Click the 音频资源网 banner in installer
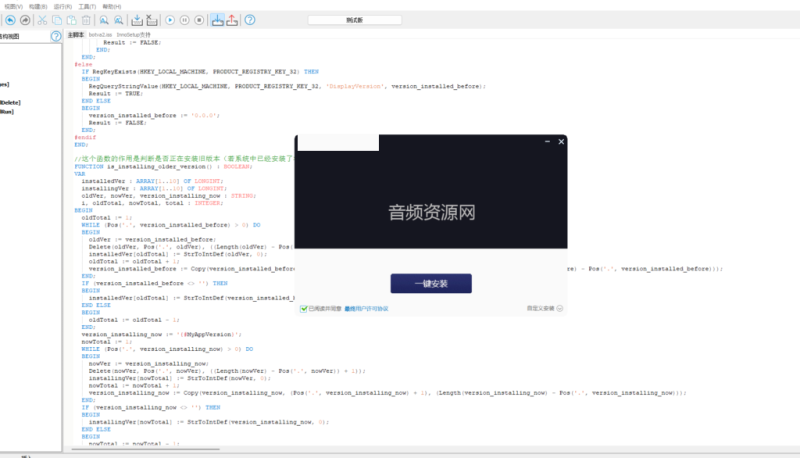This screenshot has width=800, height=458. click(432, 212)
